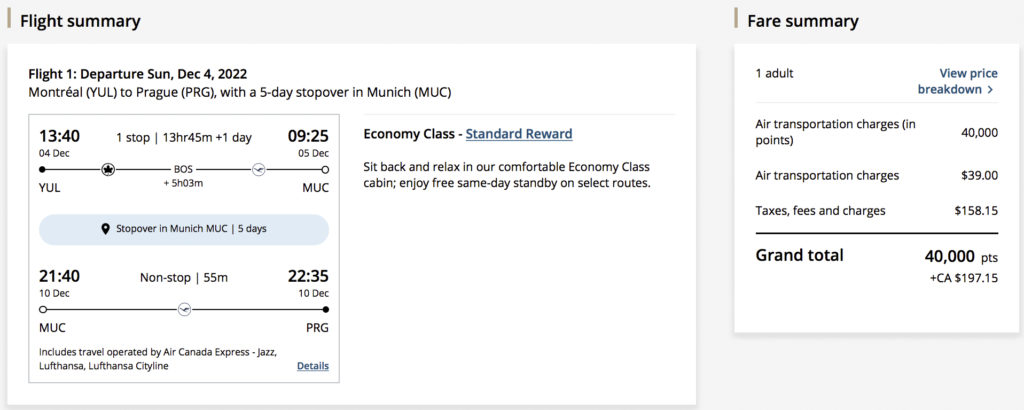
Task: Click the PRG destination dot on route line
Action: 326,310
